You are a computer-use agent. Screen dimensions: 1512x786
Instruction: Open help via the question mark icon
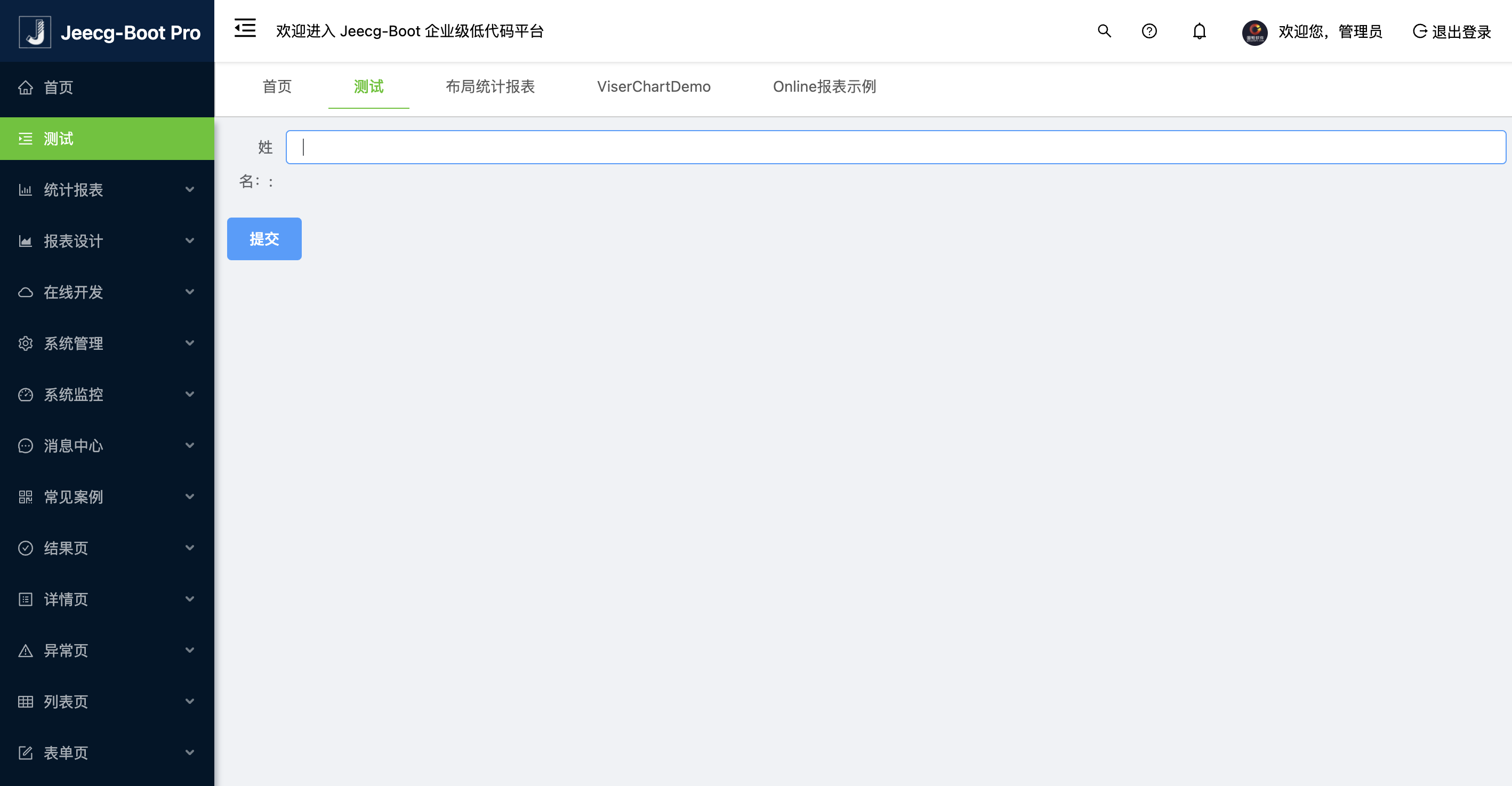pos(1149,31)
